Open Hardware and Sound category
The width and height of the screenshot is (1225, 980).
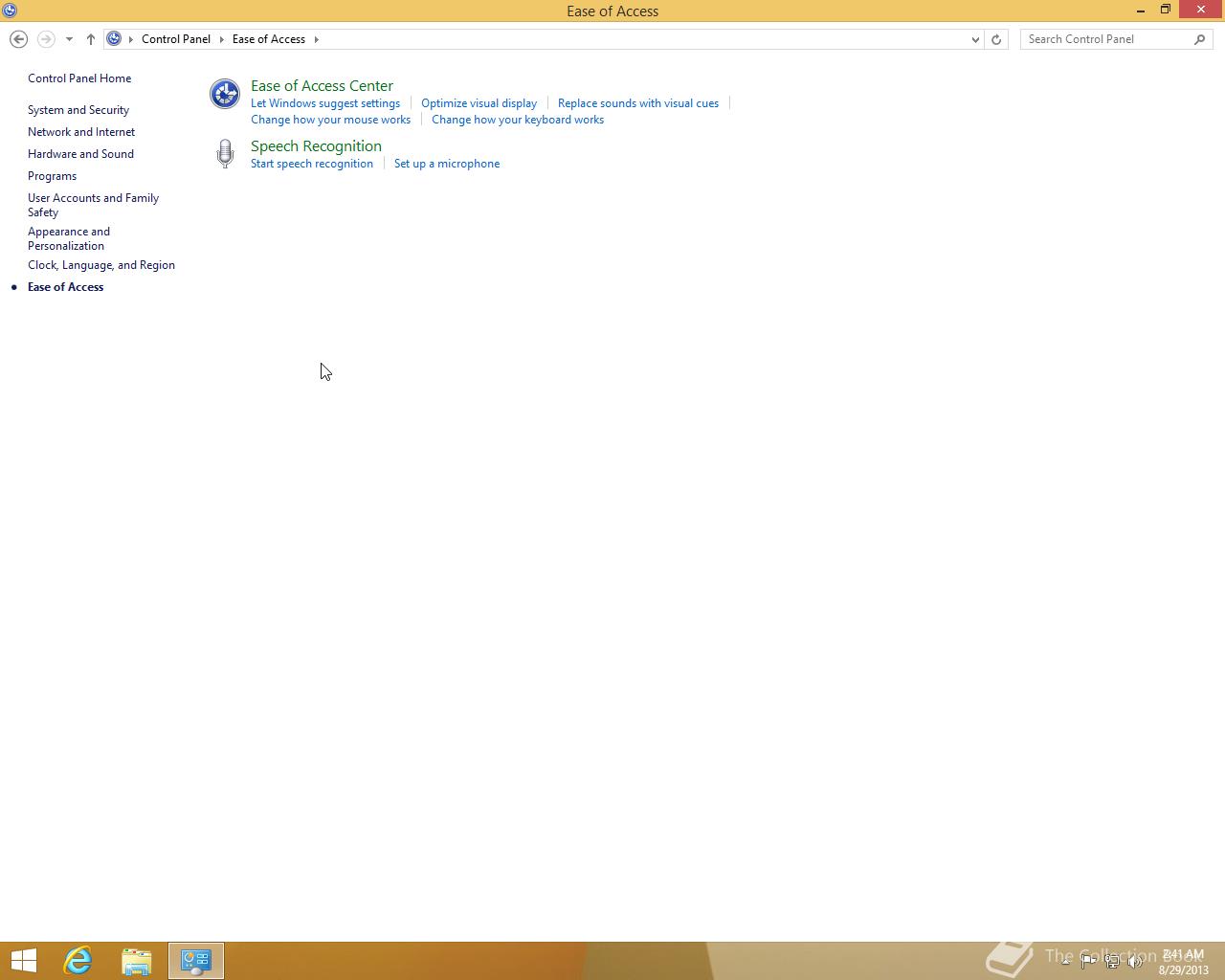pyautogui.click(x=80, y=154)
